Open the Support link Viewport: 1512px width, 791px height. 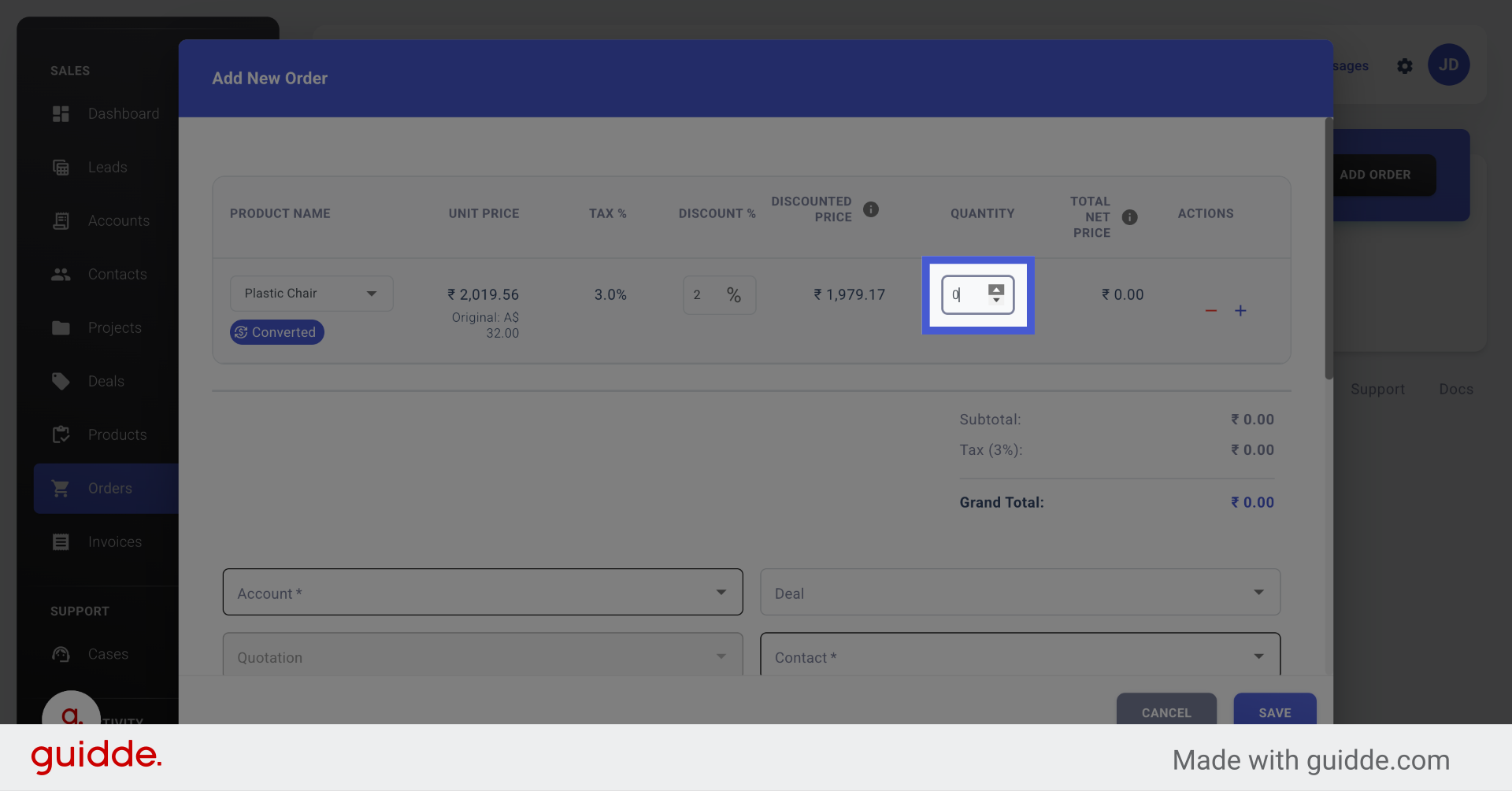[x=1377, y=389]
